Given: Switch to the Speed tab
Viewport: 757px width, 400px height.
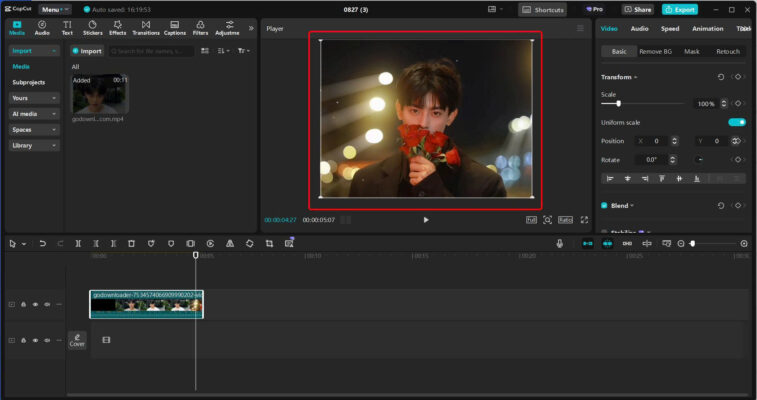Looking at the screenshot, I should [670, 28].
